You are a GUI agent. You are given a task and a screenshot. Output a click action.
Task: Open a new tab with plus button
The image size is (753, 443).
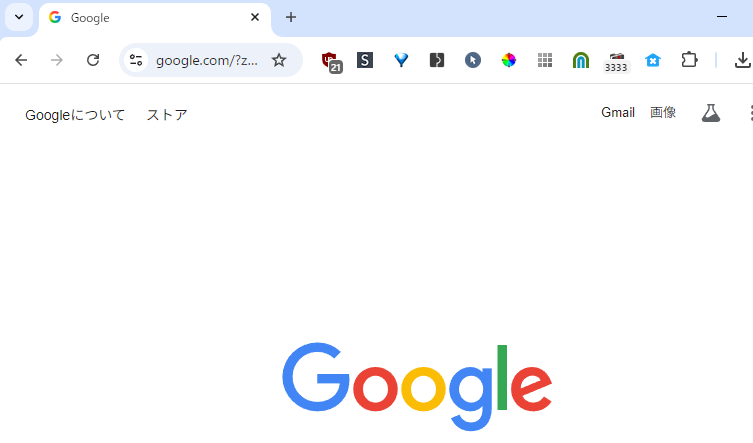(x=291, y=17)
